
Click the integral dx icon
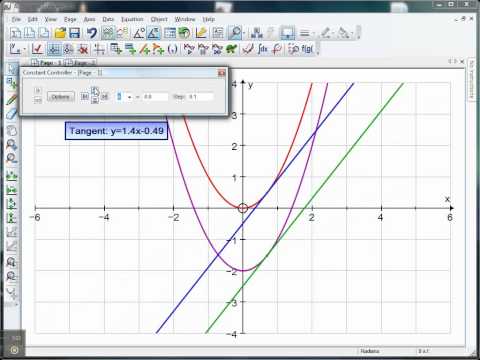click(263, 49)
